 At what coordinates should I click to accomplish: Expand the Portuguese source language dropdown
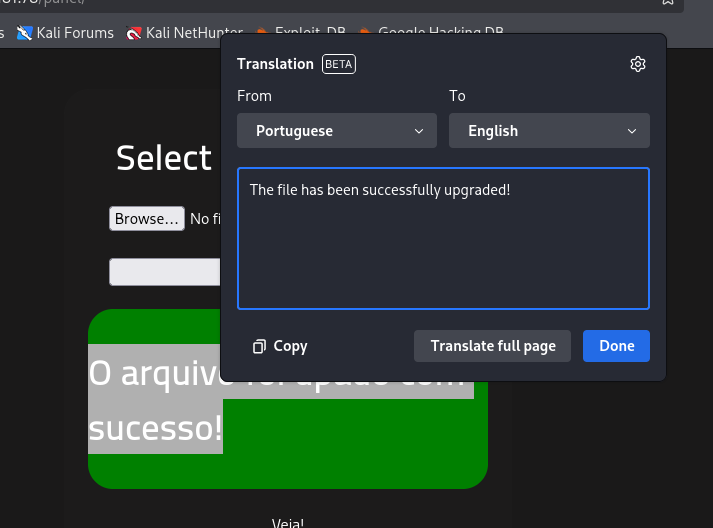click(336, 131)
